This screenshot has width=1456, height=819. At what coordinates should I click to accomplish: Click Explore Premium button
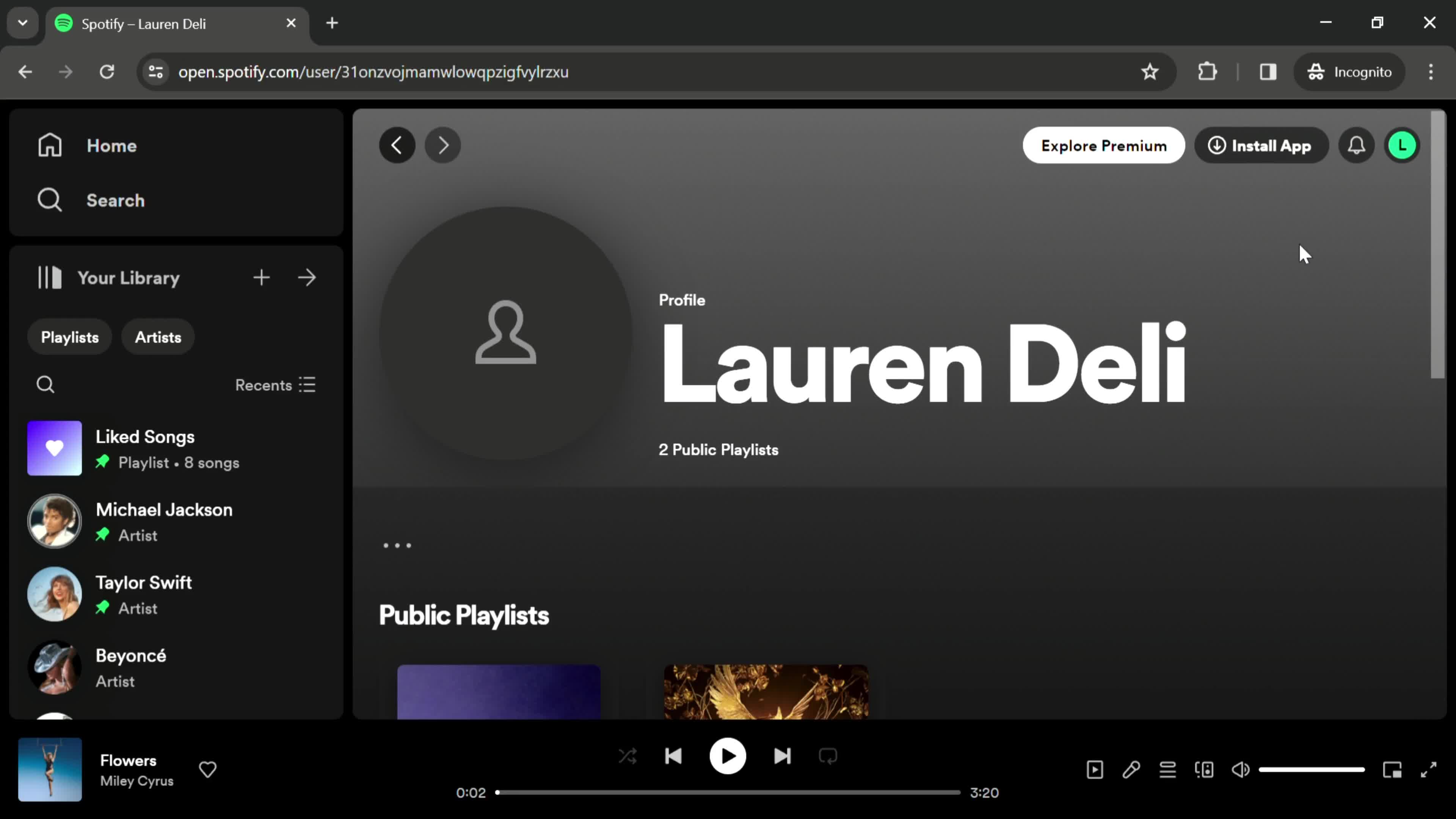click(x=1104, y=145)
